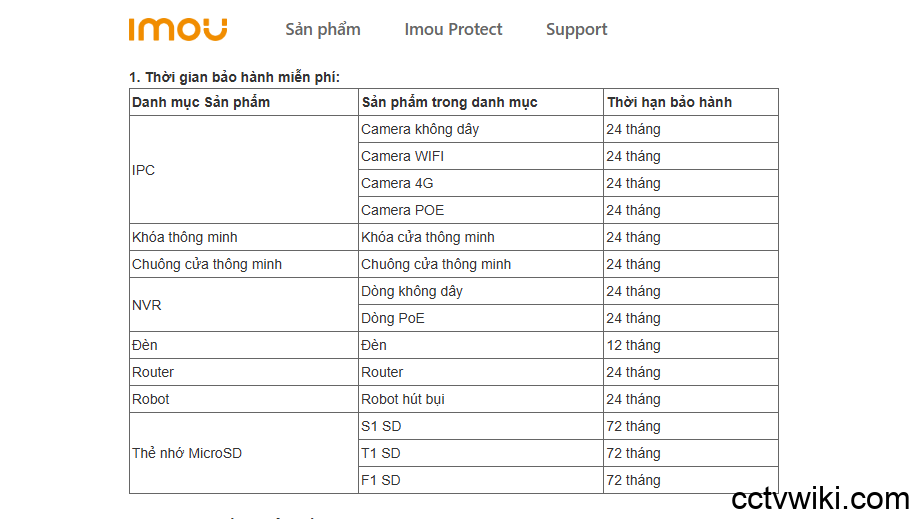Viewport: 919px width, 519px height.
Task: Select the F1 SD product cell
Action: 381,480
